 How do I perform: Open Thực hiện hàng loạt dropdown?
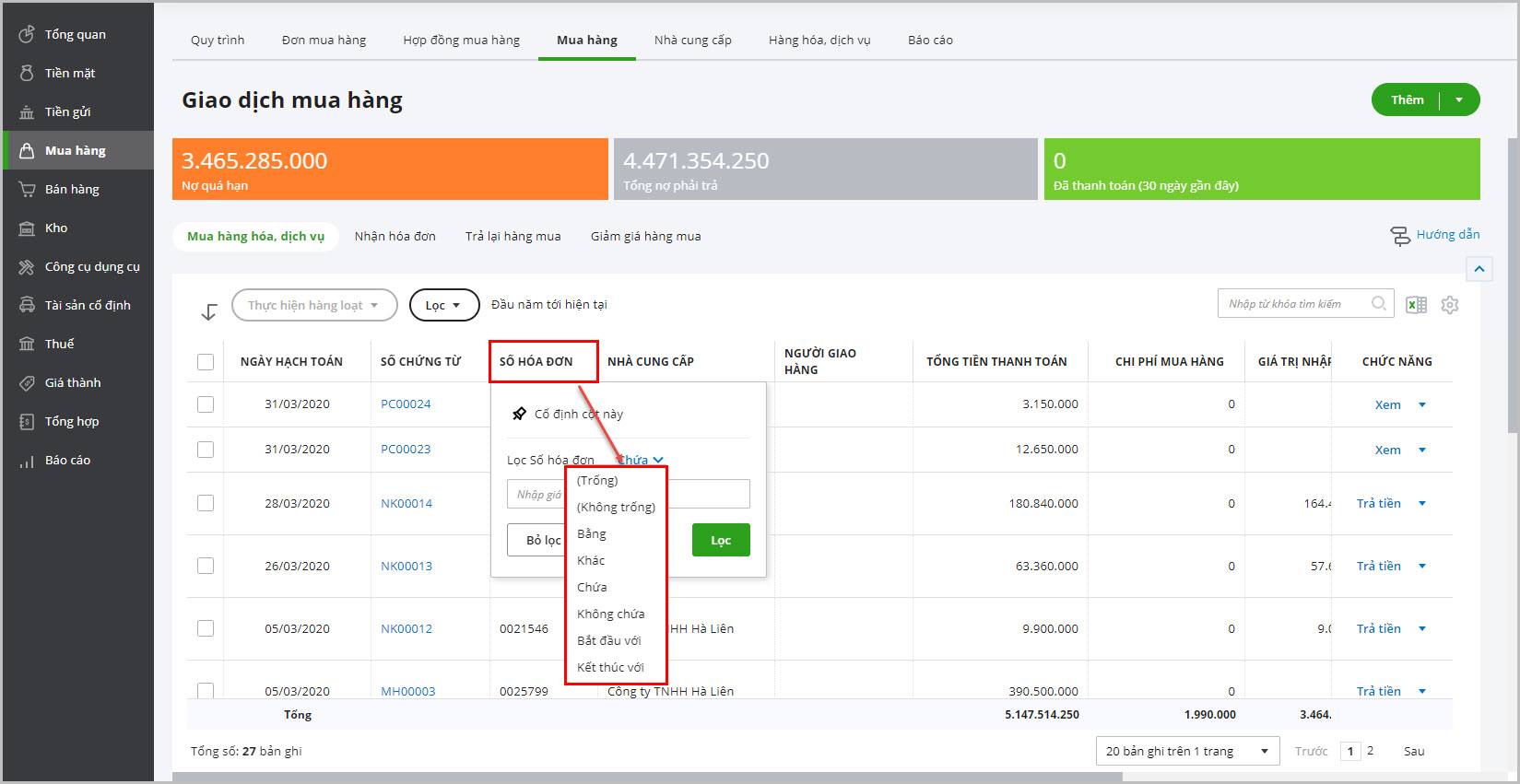(313, 305)
